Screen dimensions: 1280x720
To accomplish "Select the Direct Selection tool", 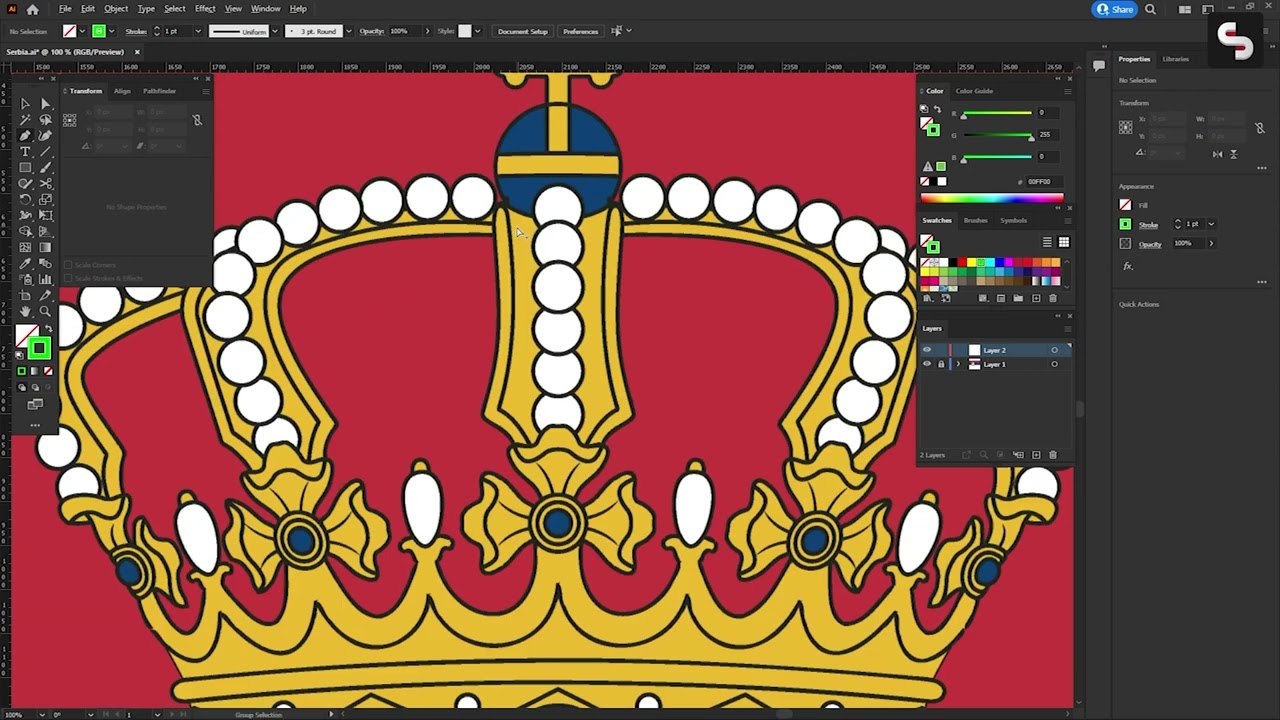I will tap(45, 104).
